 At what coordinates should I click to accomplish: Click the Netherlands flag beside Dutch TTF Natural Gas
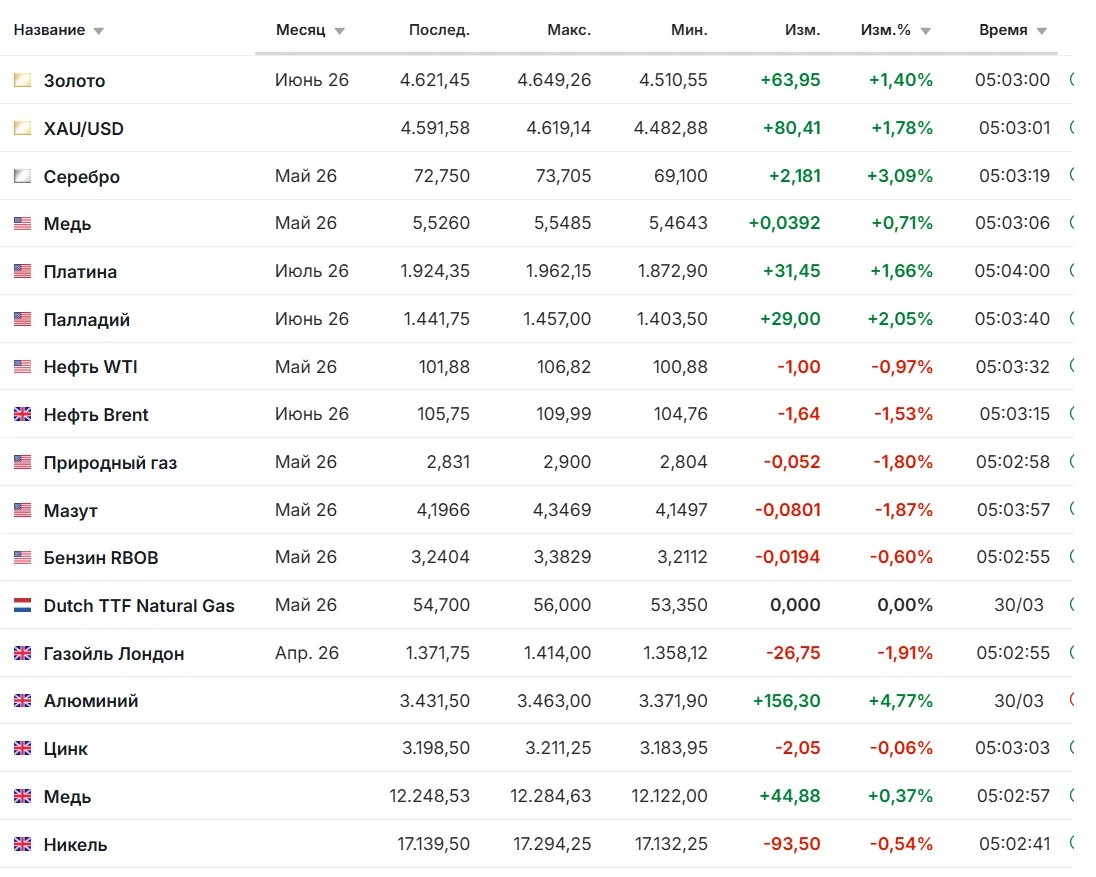22,605
